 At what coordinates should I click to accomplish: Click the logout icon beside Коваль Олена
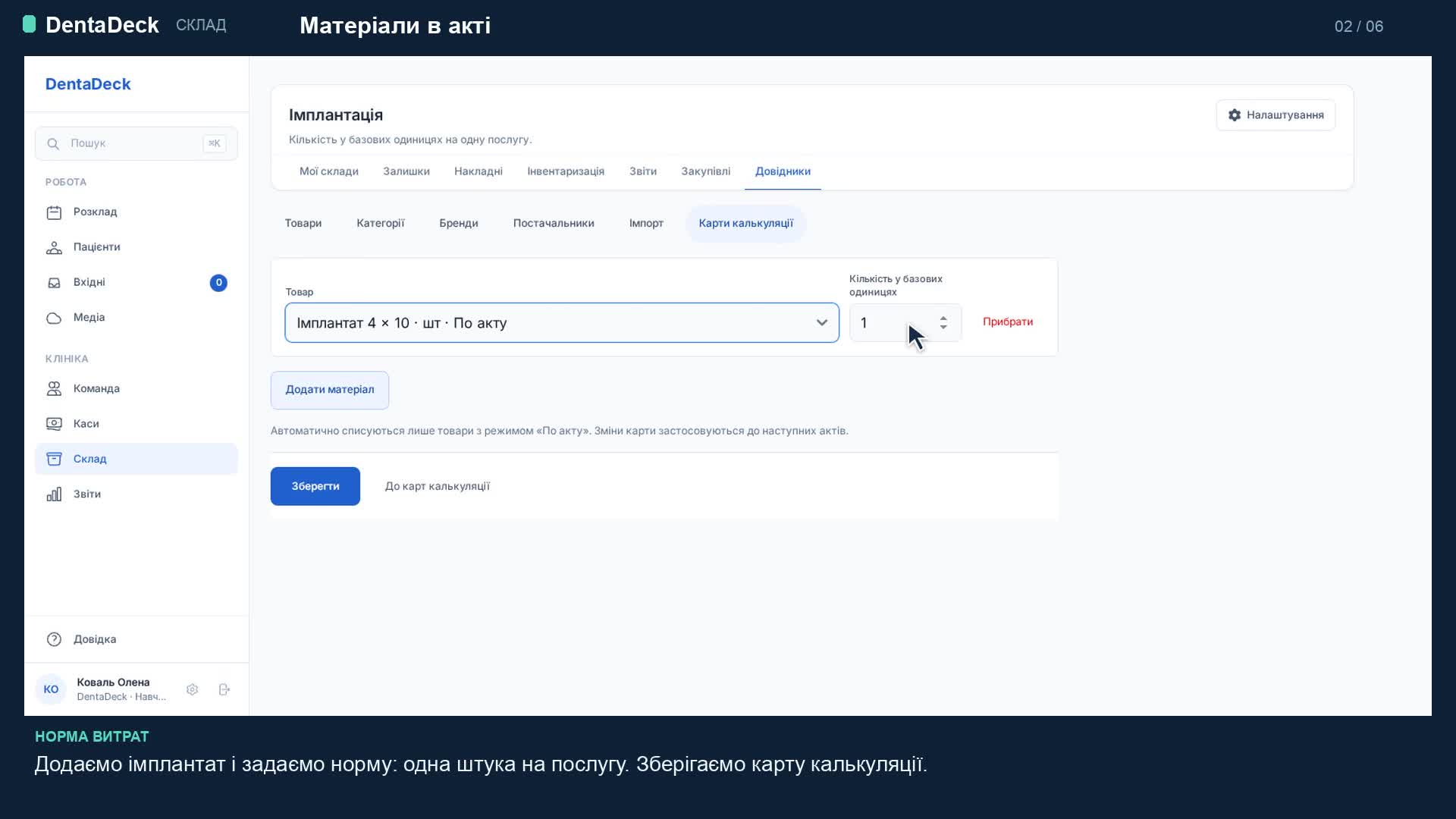(x=224, y=689)
